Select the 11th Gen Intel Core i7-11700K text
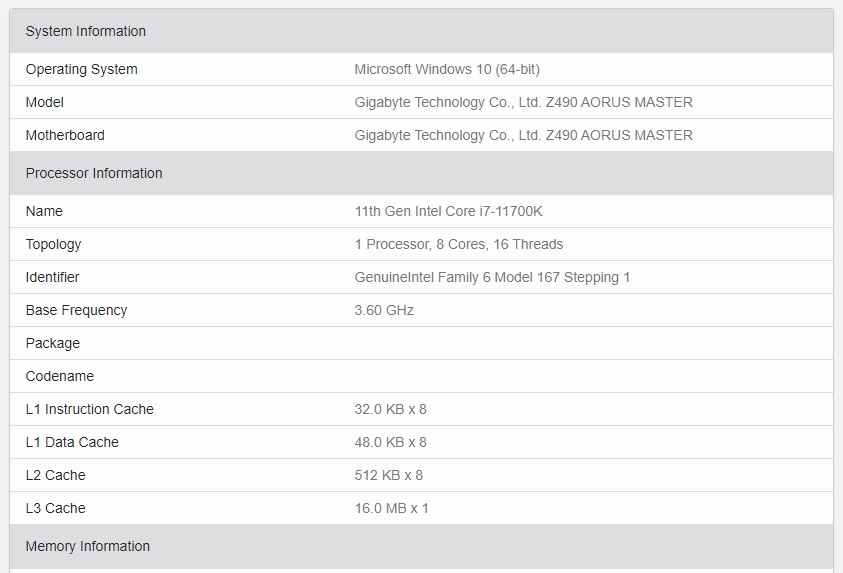Viewport: 843px width, 573px height. pyautogui.click(x=448, y=211)
